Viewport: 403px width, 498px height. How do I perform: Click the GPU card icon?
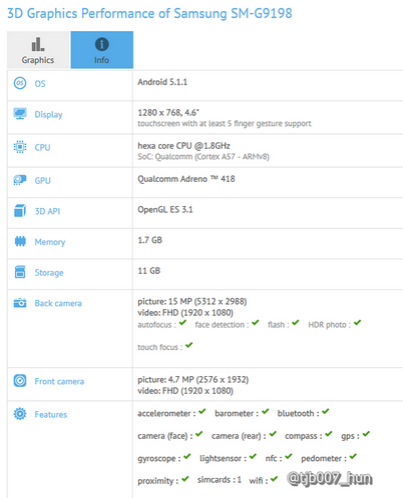tap(20, 180)
